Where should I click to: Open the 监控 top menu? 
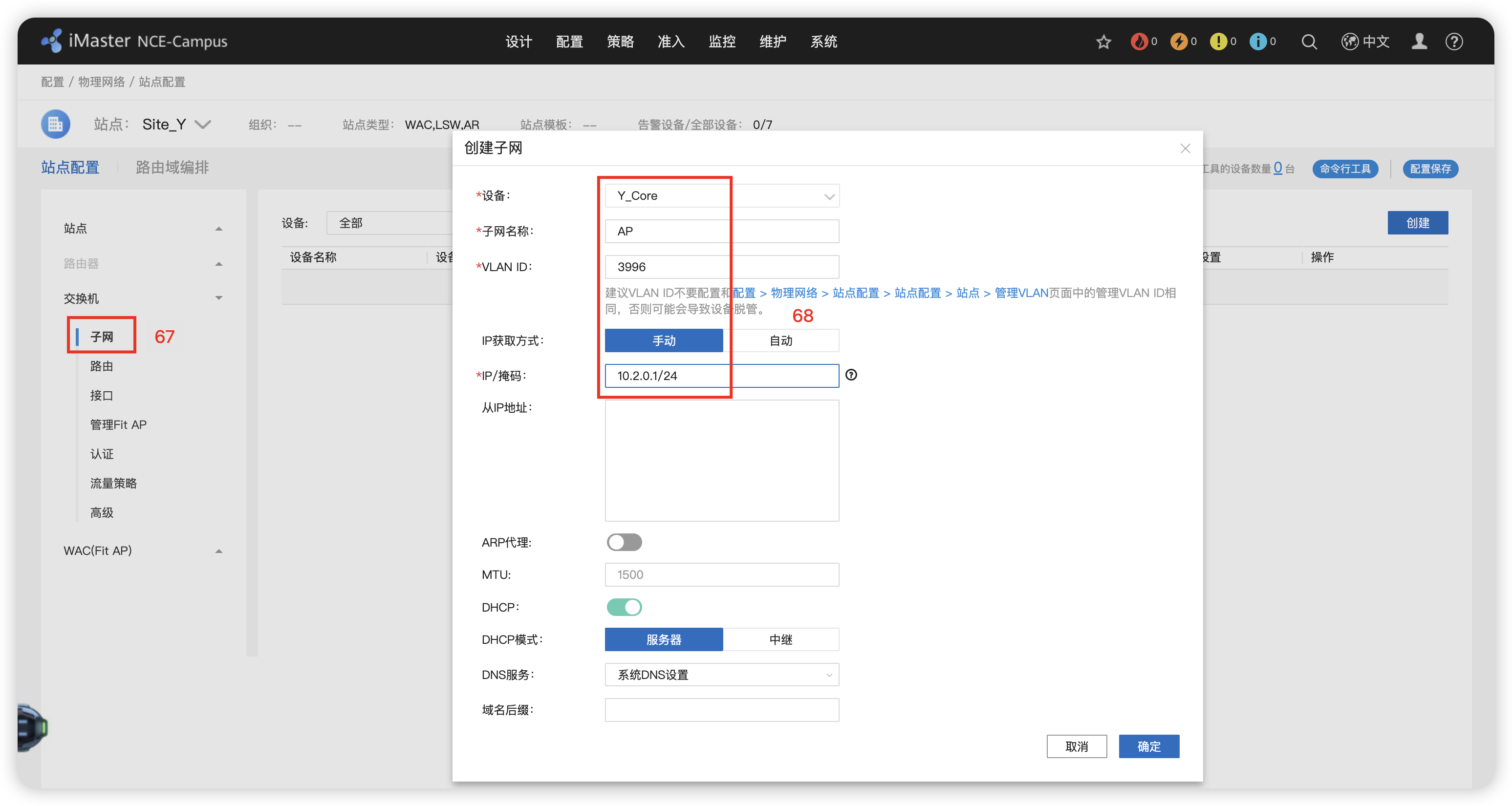(722, 42)
